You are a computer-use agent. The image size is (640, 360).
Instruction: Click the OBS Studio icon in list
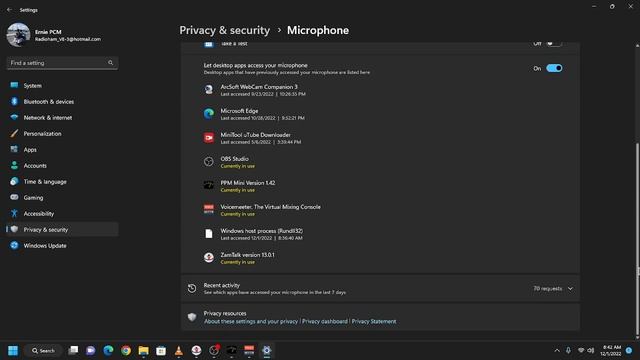point(209,162)
